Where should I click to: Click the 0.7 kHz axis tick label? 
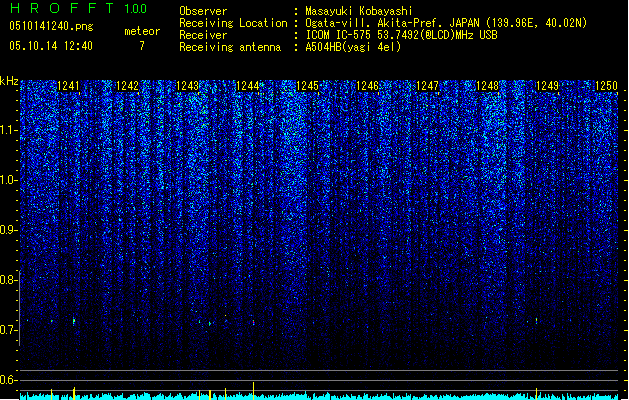(x=8, y=330)
